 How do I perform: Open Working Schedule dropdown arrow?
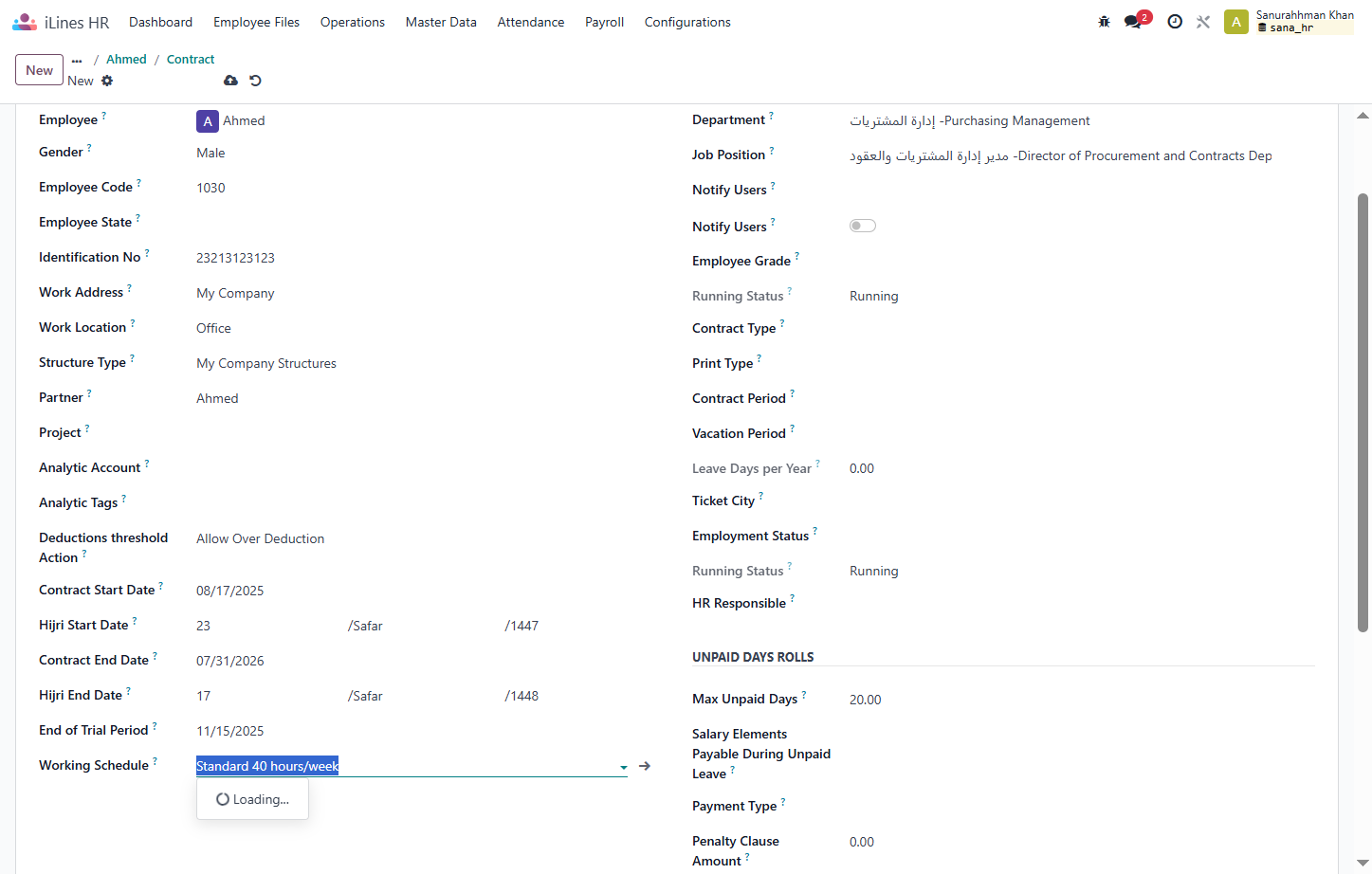(623, 767)
